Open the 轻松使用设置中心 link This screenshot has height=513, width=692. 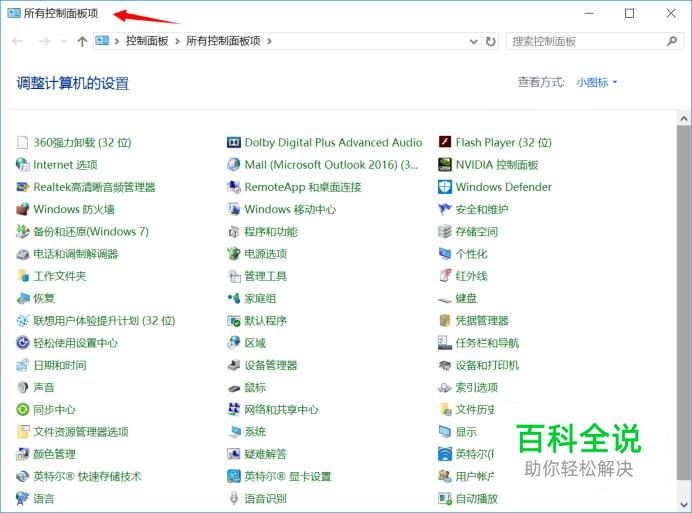75,343
